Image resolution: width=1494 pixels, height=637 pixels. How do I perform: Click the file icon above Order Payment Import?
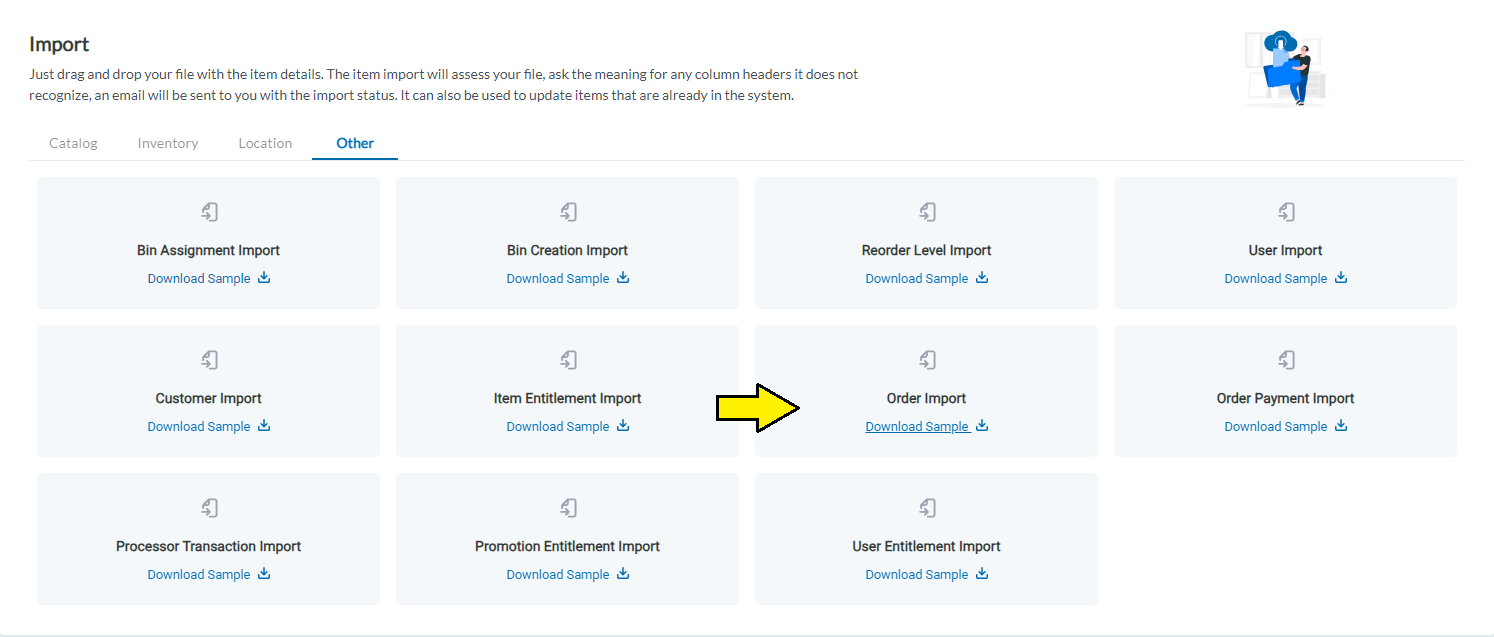(1286, 360)
